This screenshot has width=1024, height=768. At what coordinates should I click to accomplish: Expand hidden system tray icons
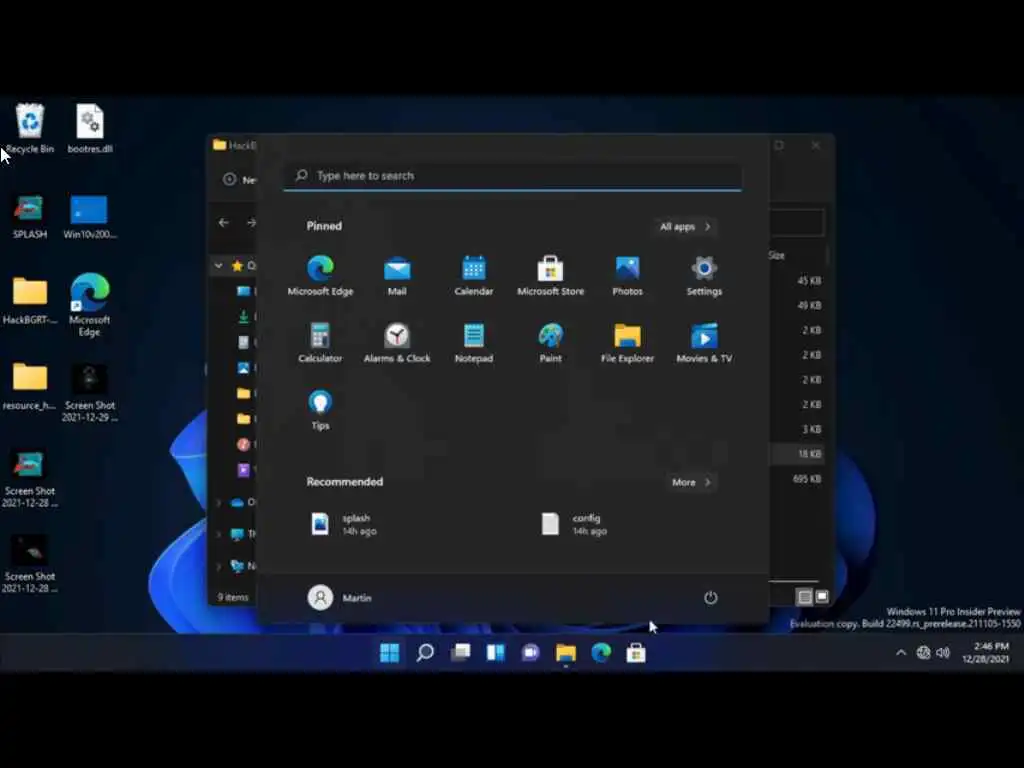pos(901,652)
